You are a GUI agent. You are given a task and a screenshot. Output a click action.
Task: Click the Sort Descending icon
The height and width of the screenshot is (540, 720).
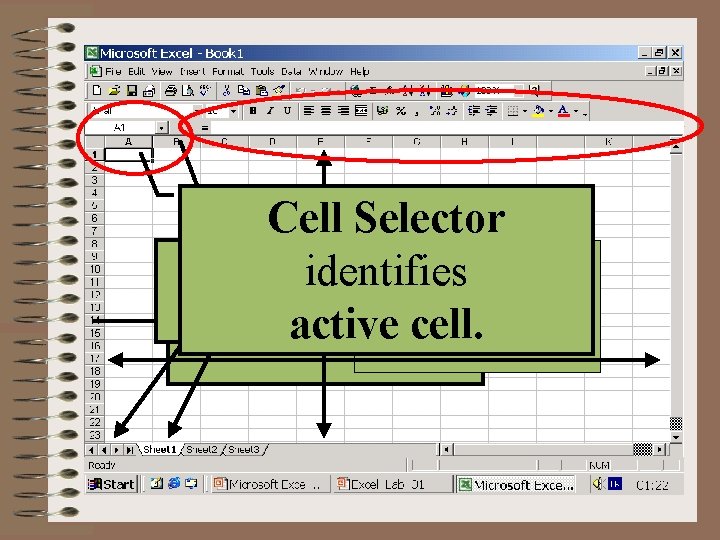(x=425, y=90)
